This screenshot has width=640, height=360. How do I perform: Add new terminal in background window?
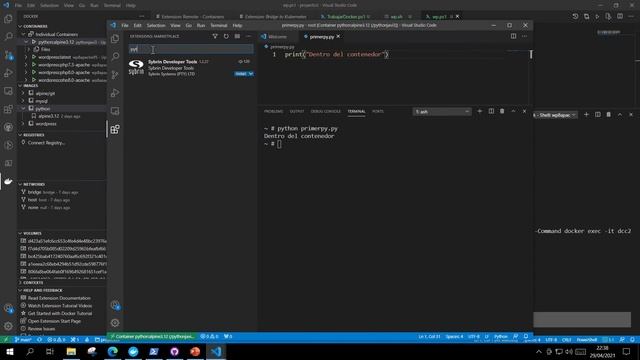tap(587, 115)
